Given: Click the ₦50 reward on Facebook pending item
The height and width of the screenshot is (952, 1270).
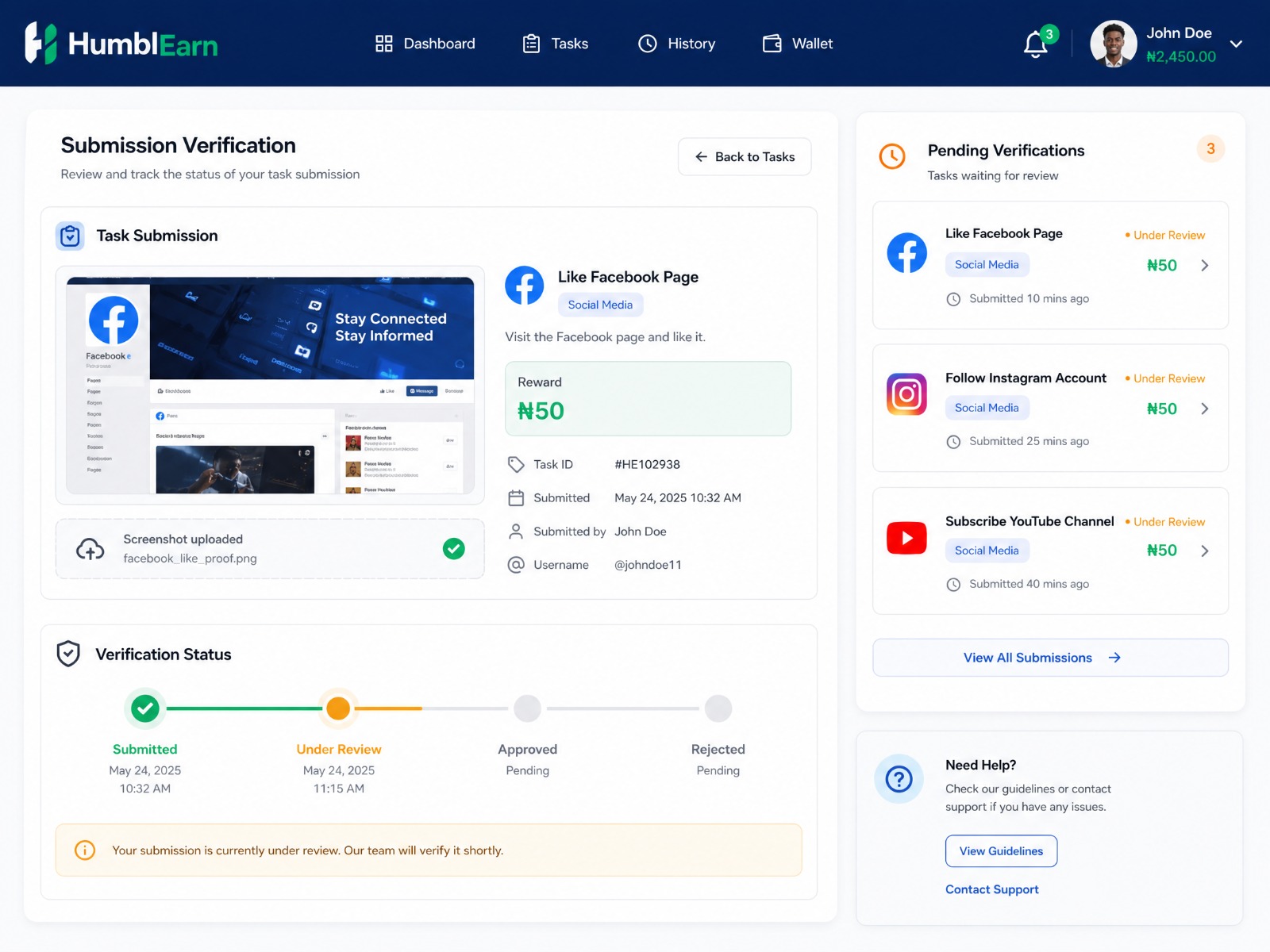Looking at the screenshot, I should tap(1162, 266).
